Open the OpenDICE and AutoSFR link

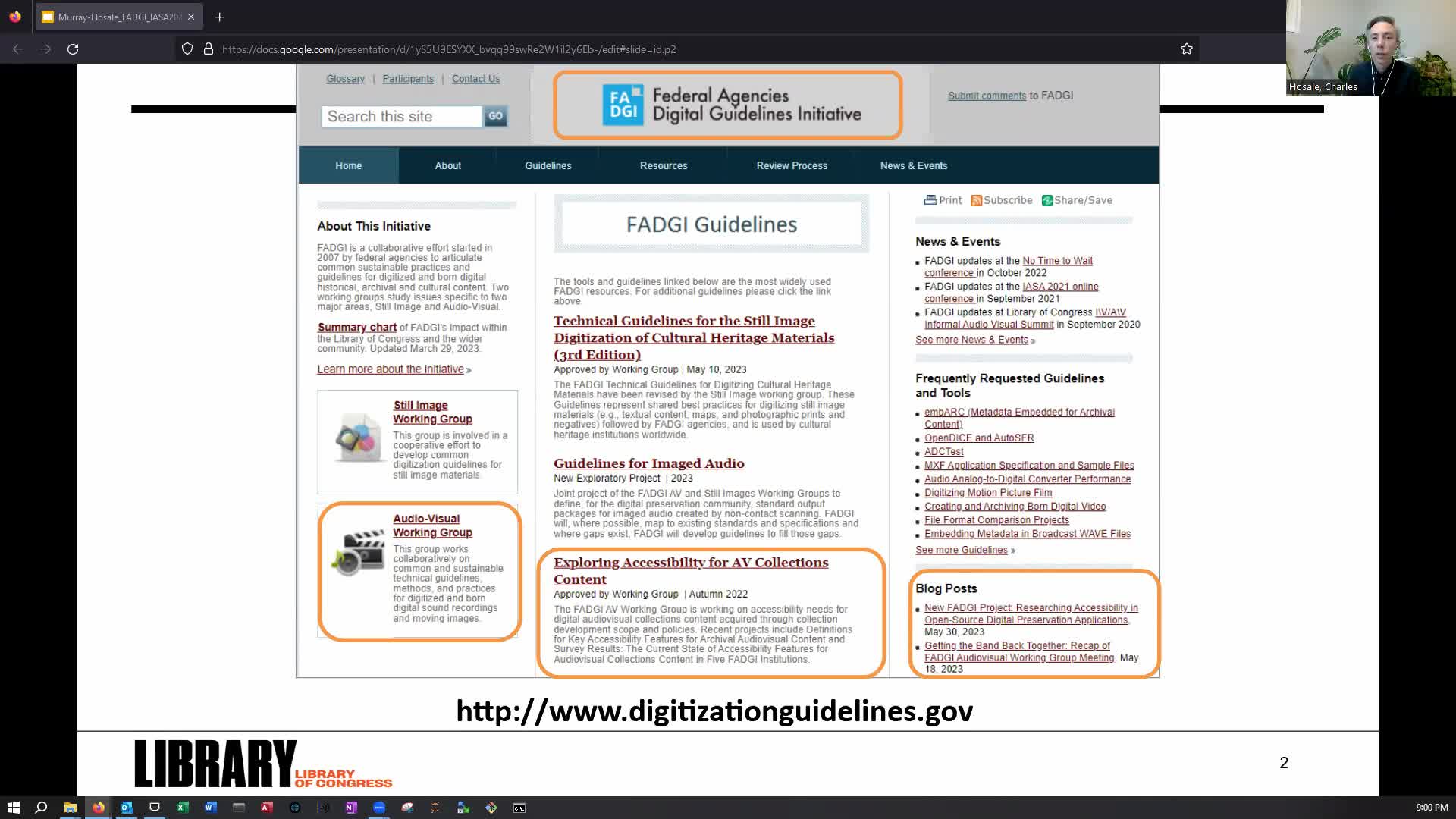pyautogui.click(x=979, y=438)
